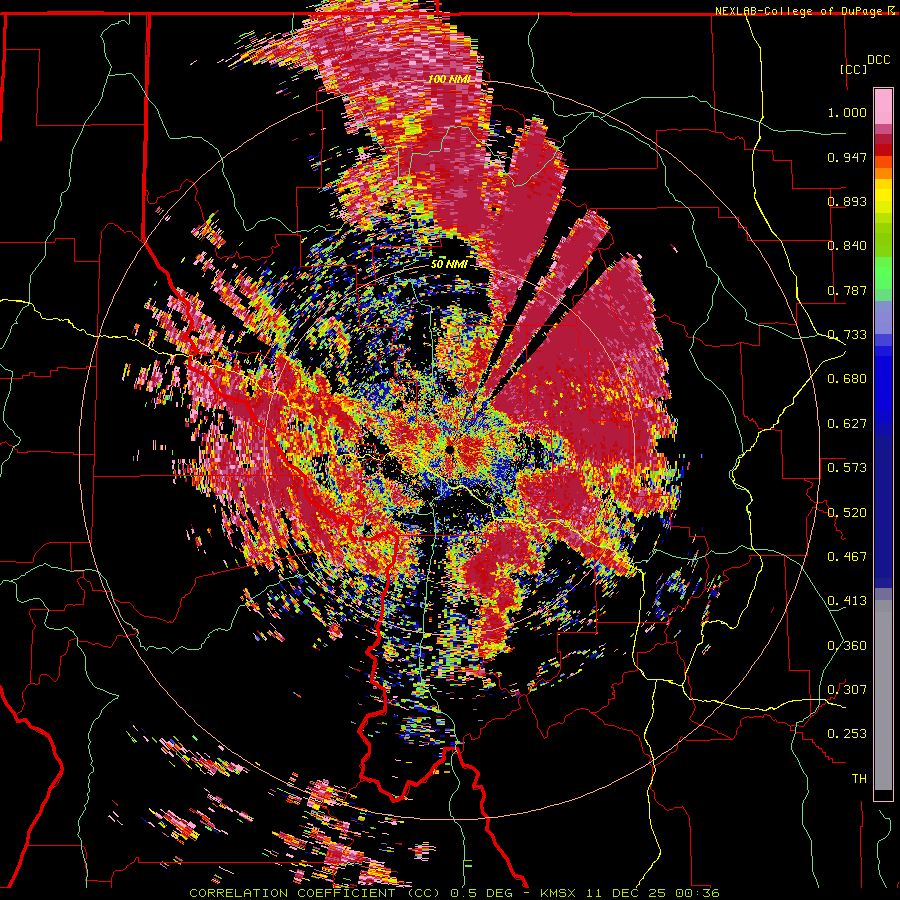Select the 0.253 scale value
Image resolution: width=900 pixels, height=900 pixels.
pyautogui.click(x=847, y=734)
